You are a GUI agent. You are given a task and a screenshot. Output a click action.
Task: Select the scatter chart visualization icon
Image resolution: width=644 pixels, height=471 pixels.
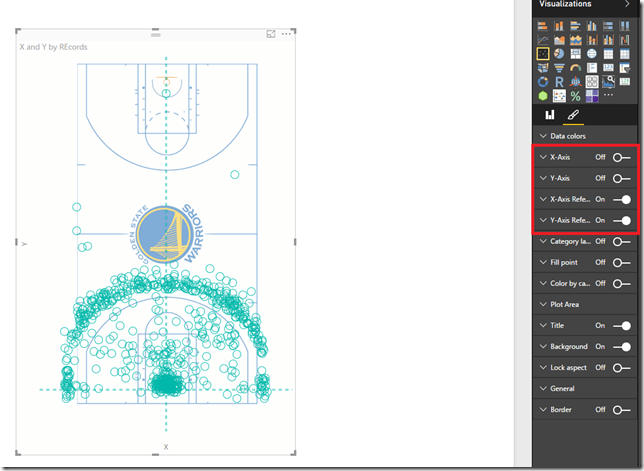(543, 54)
